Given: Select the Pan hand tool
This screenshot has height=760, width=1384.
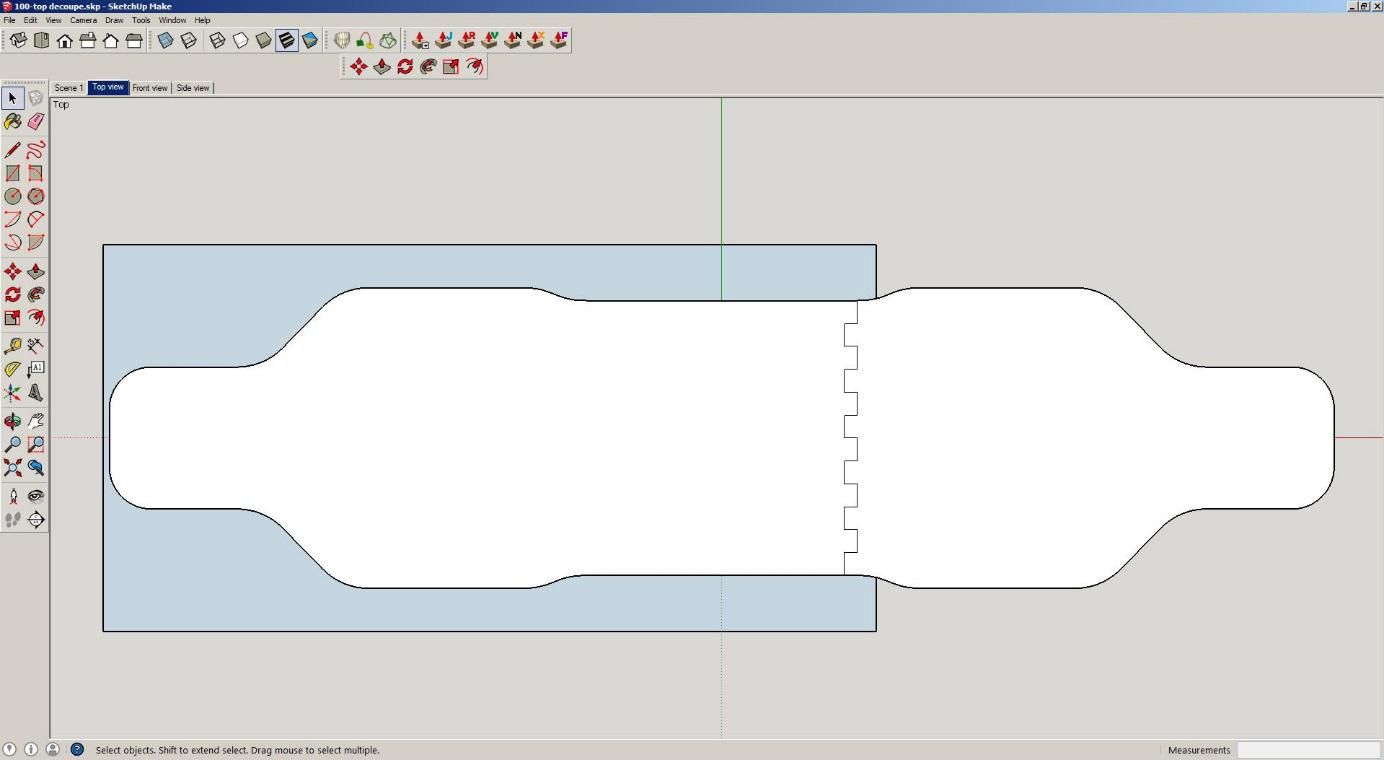Looking at the screenshot, I should click(x=36, y=422).
